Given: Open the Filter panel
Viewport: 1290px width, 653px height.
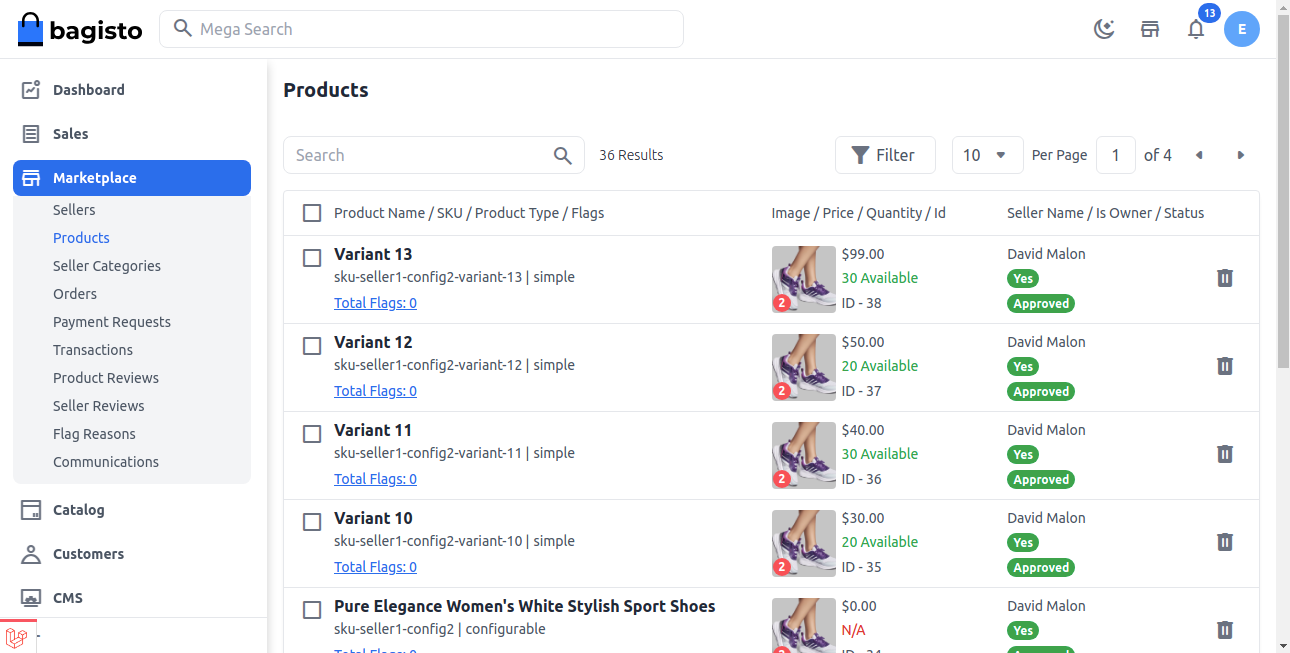Looking at the screenshot, I should coord(885,155).
